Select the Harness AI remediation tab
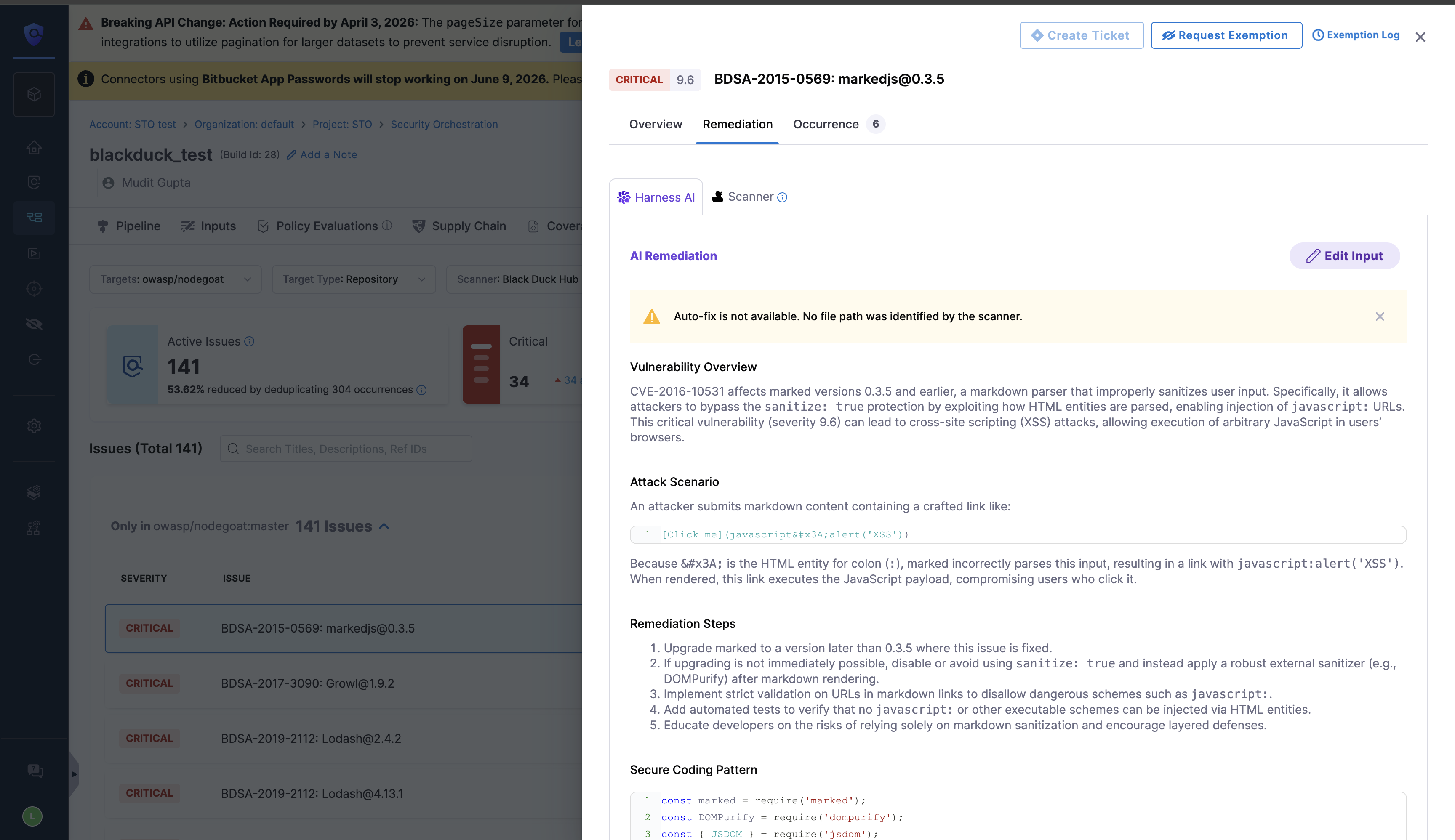This screenshot has width=1455, height=840. coord(656,197)
